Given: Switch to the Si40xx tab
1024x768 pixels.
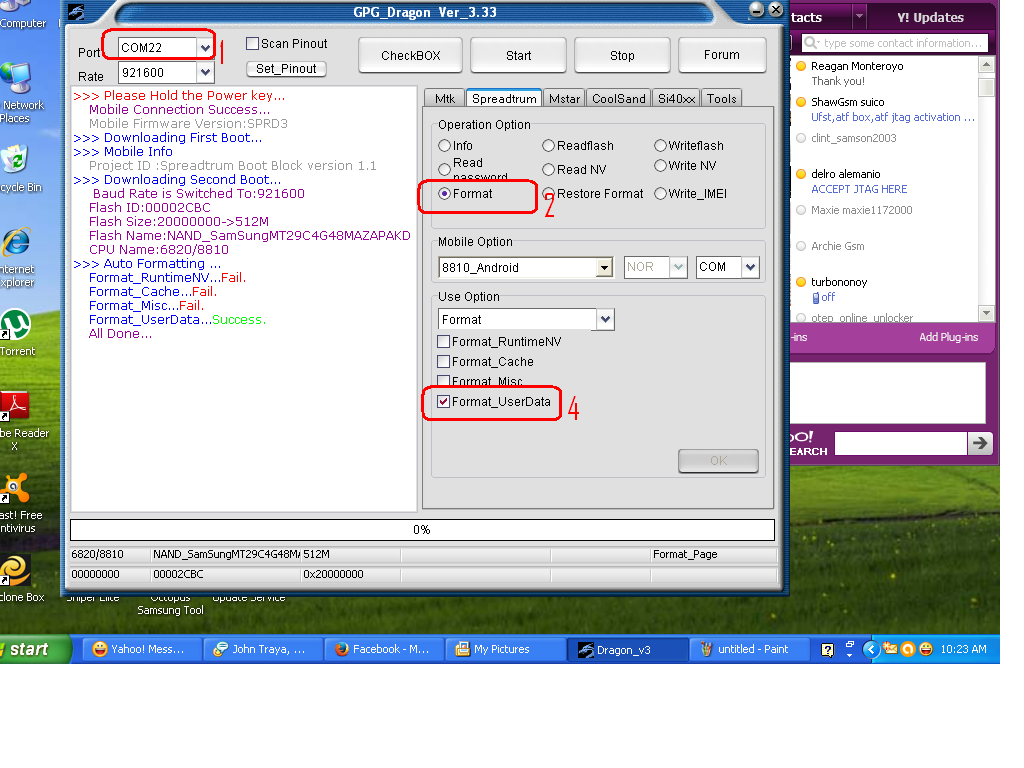Looking at the screenshot, I should tap(676, 99).
